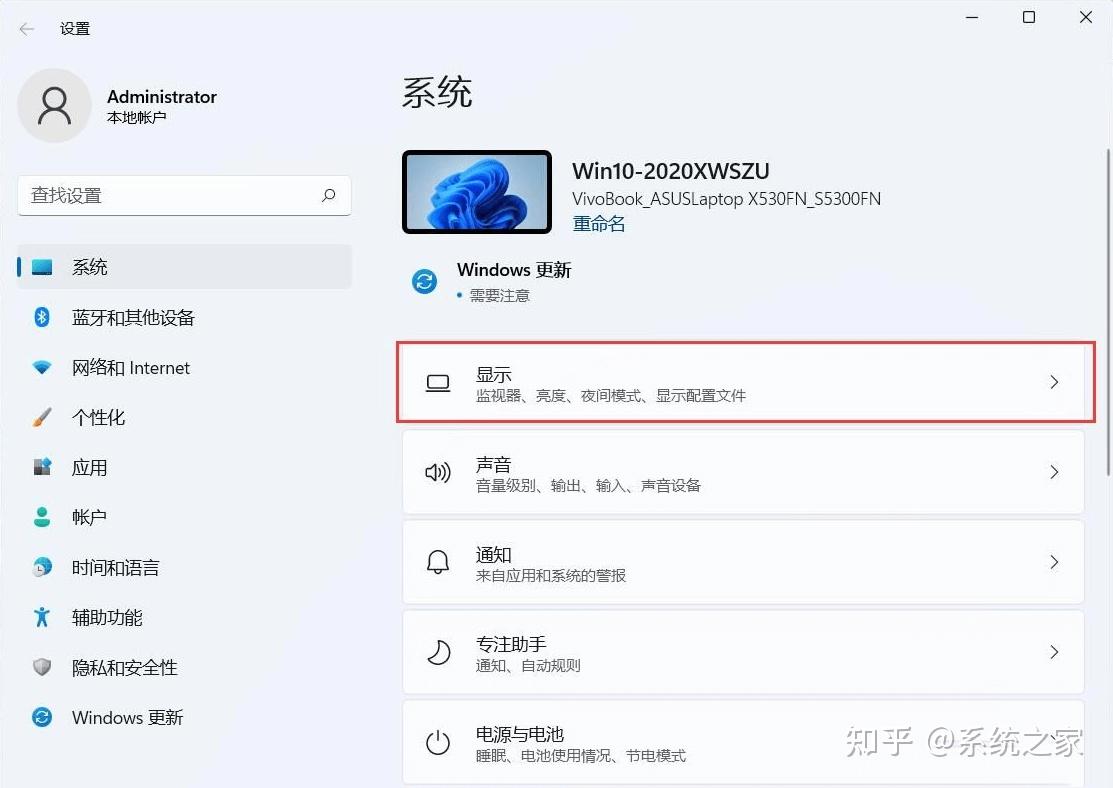Screen dimensions: 1113x788
Task: Go to 个性化 settings
Action: [x=185, y=417]
